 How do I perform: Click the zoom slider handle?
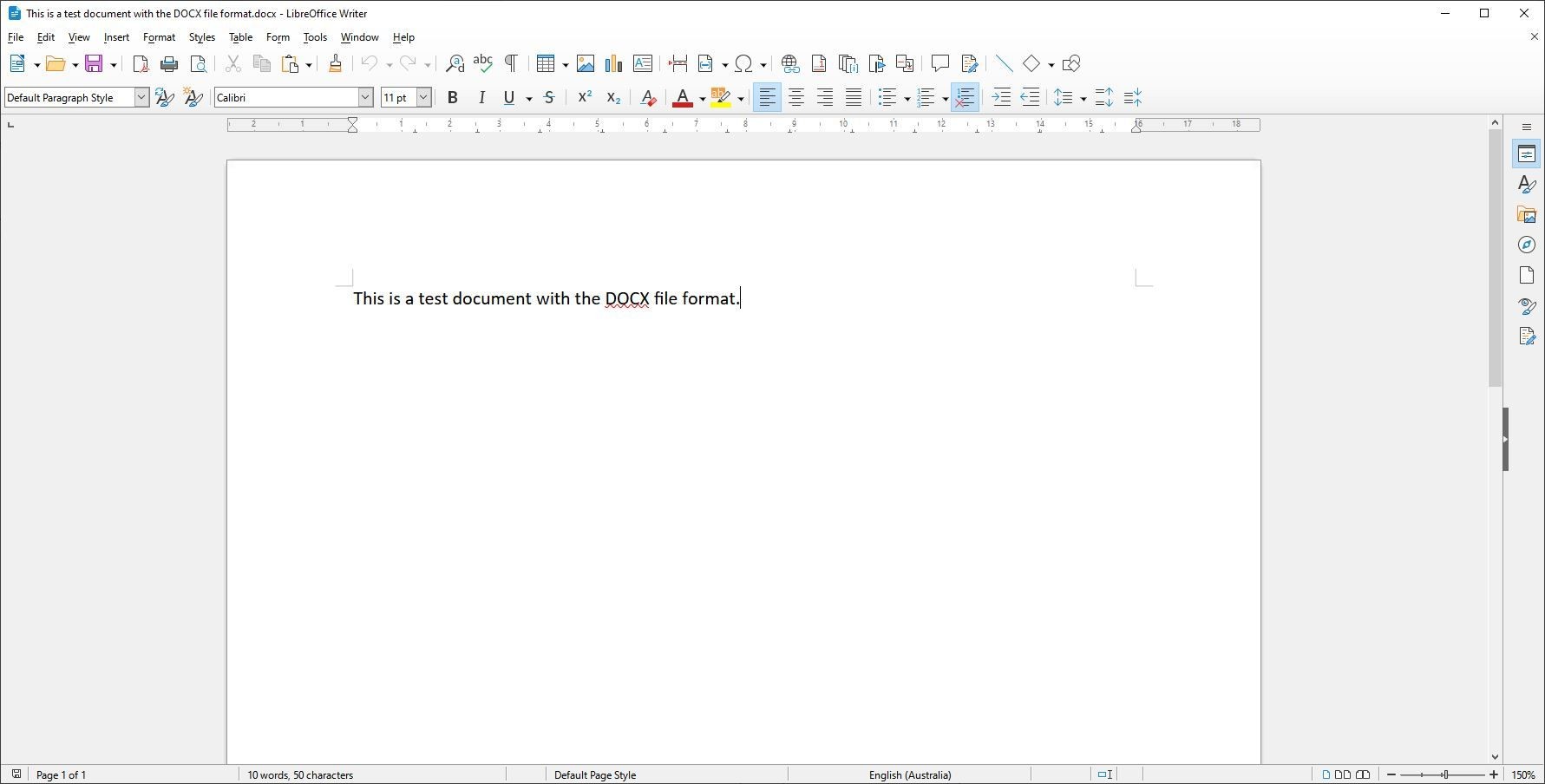coord(1445,774)
